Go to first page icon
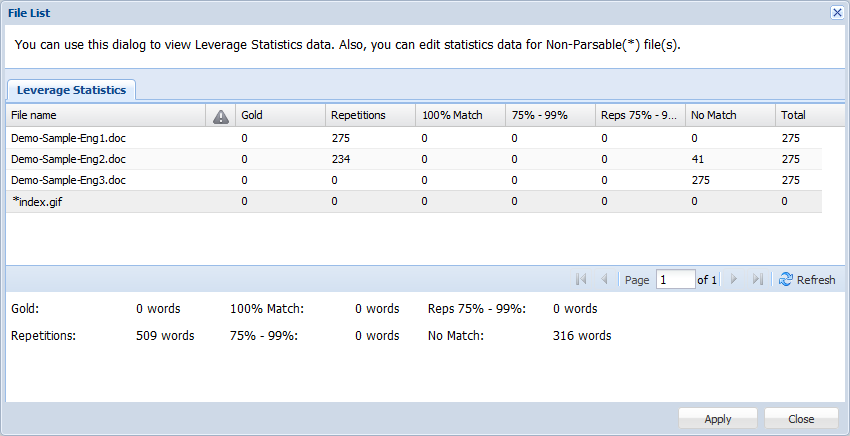The width and height of the screenshot is (850, 436). [x=582, y=280]
